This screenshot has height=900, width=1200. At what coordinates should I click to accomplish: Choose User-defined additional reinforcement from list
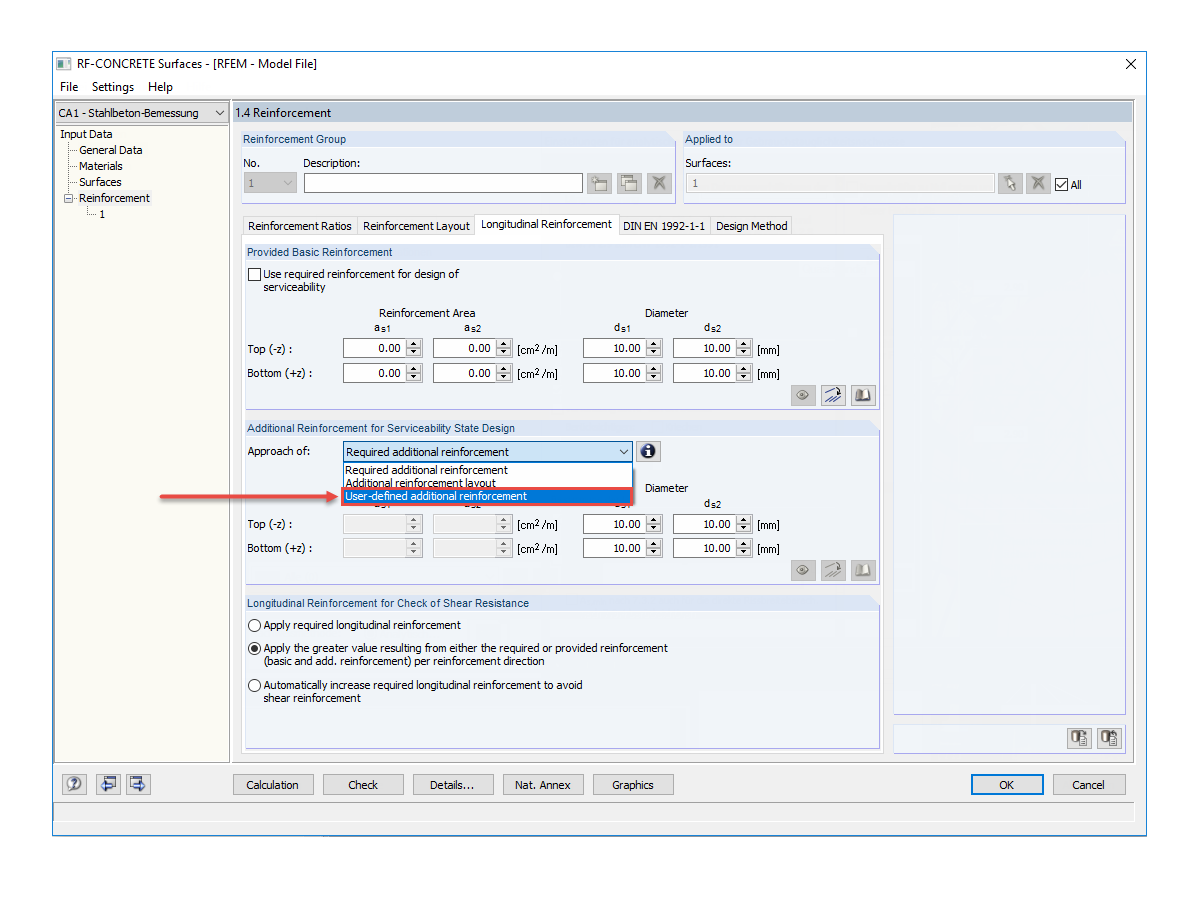[x=487, y=496]
